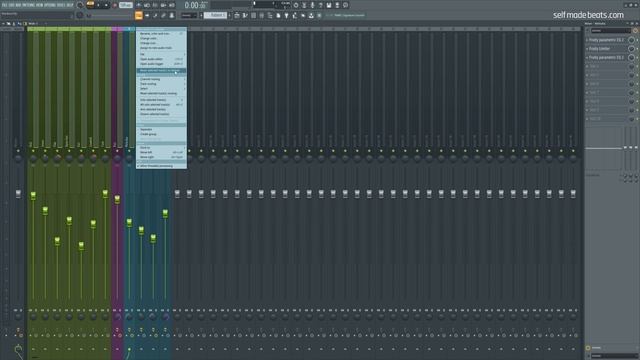Click the download-tray icon in second toolbar
This screenshot has width=640, height=360.
311,16
